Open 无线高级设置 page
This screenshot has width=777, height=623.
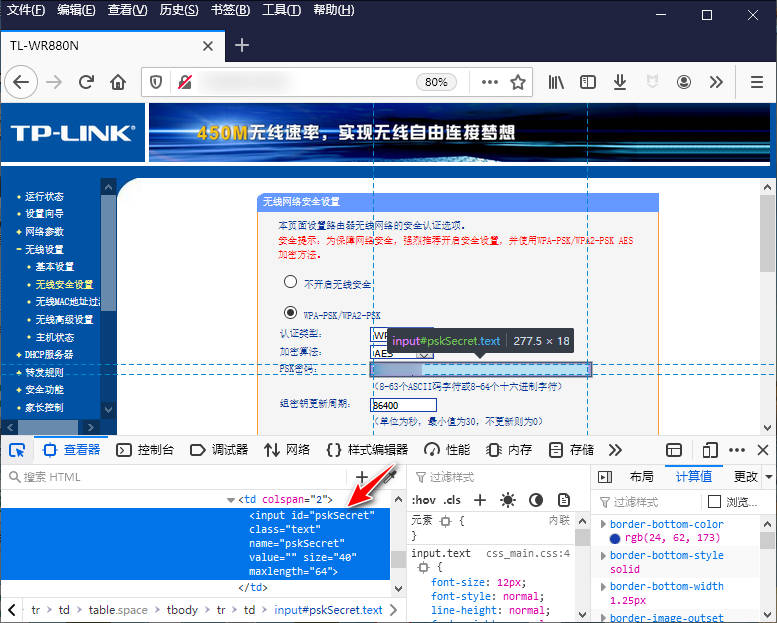coord(64,320)
